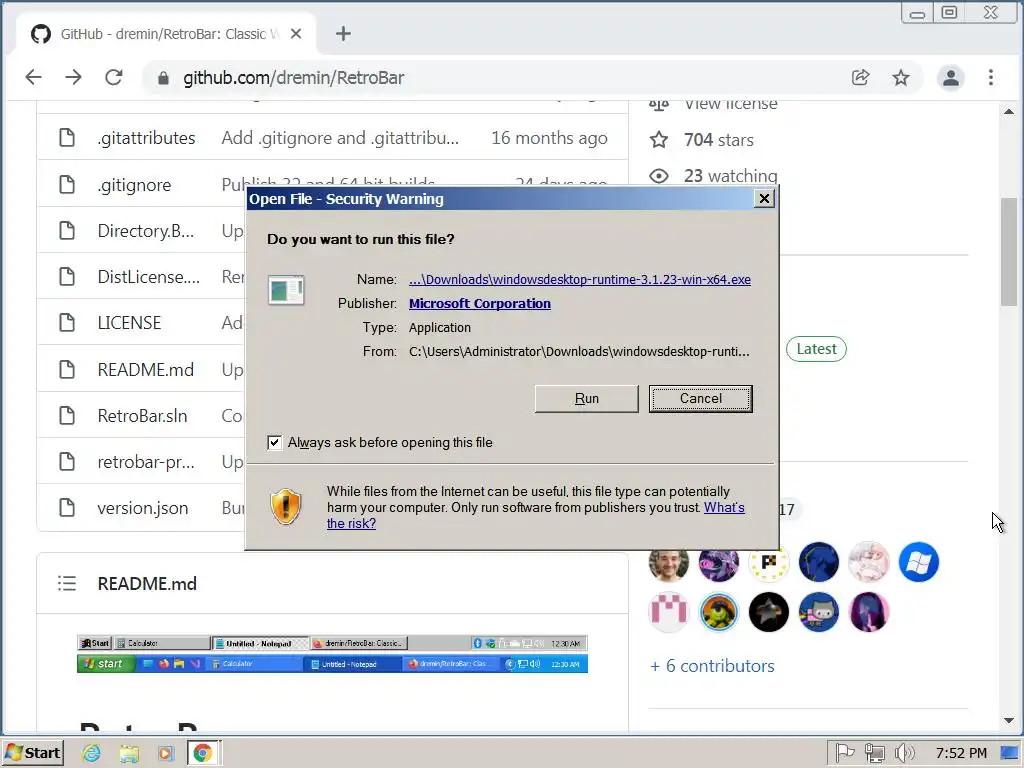Reload the GitHub page

(x=114, y=78)
